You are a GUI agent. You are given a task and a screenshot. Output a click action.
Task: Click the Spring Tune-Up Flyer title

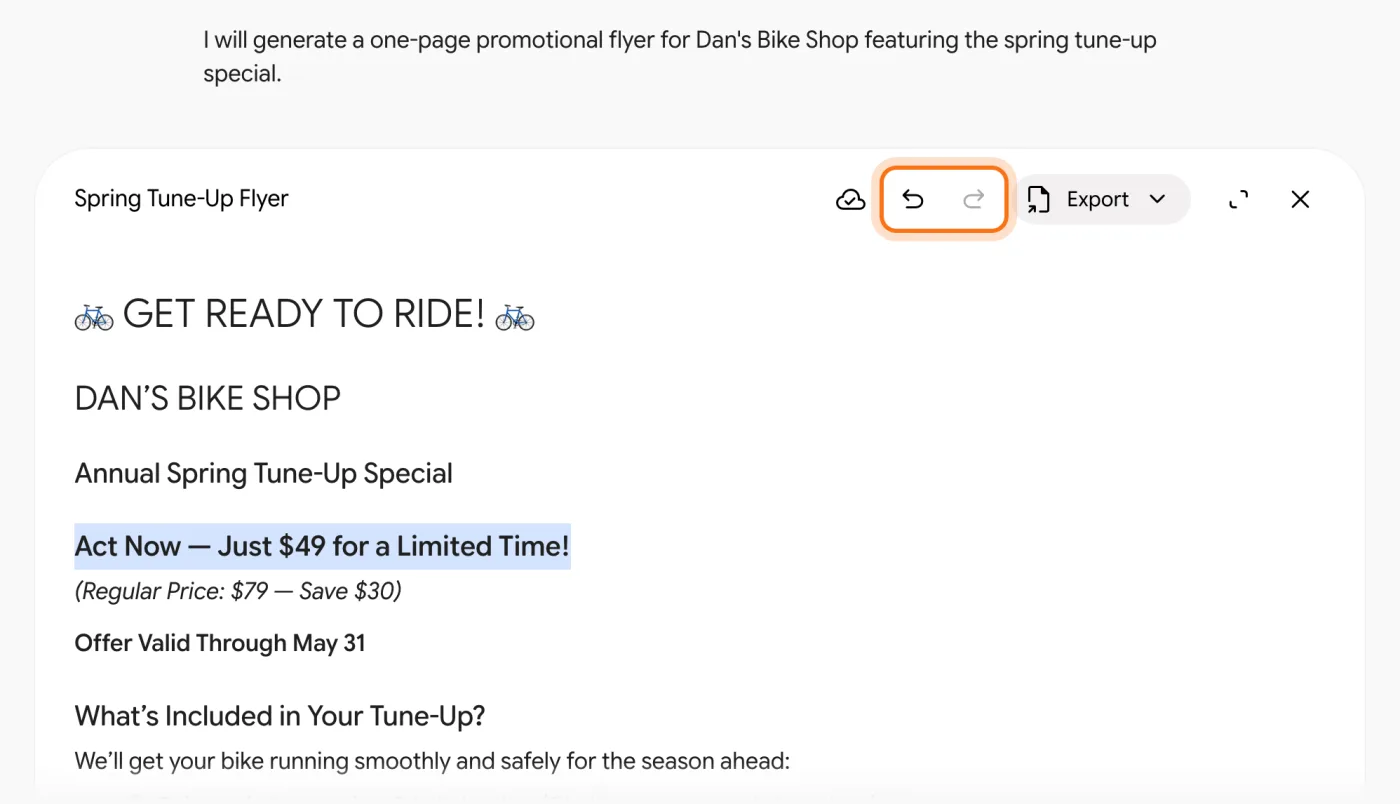(181, 199)
